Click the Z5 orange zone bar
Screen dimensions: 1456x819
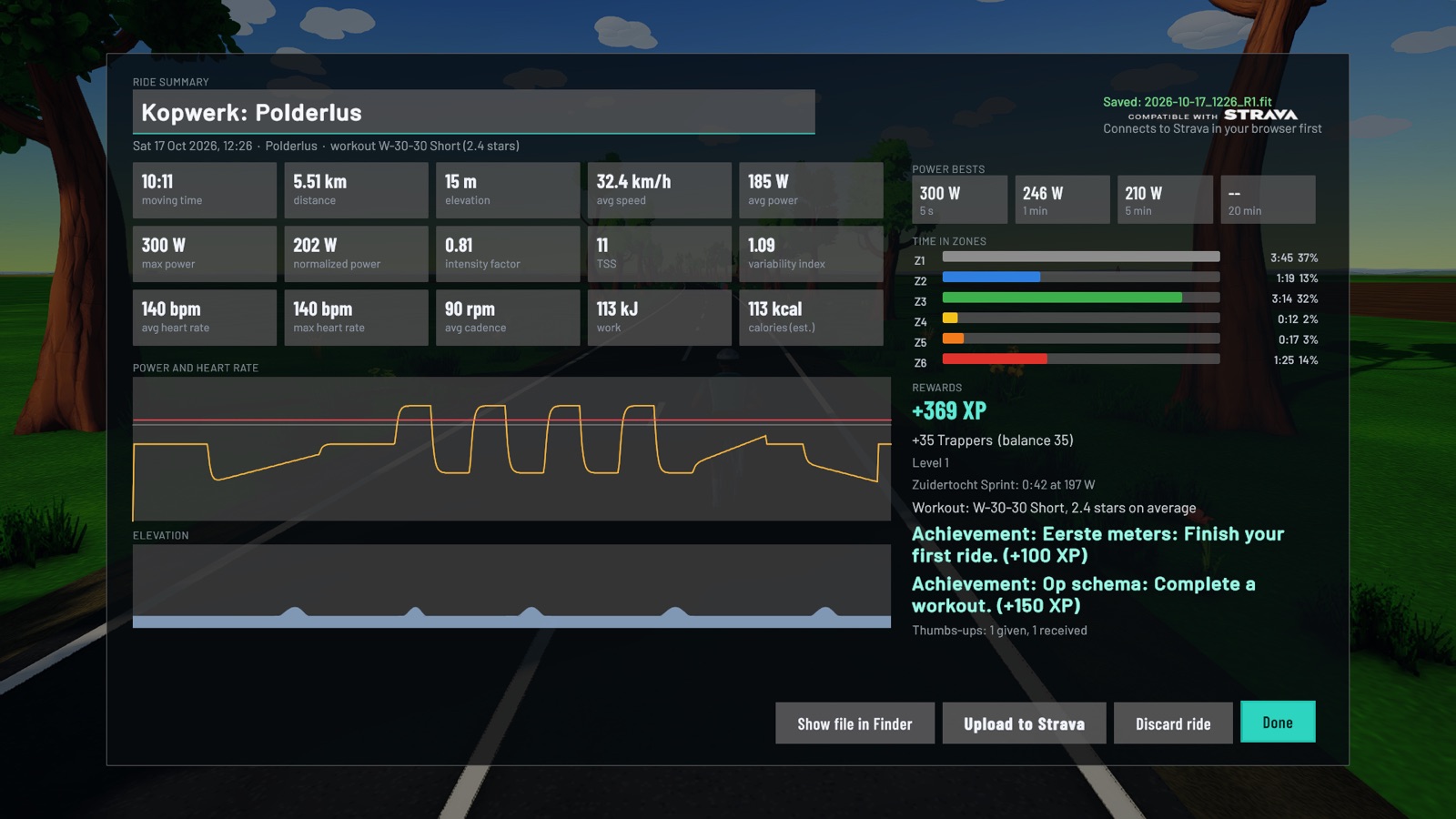(953, 339)
